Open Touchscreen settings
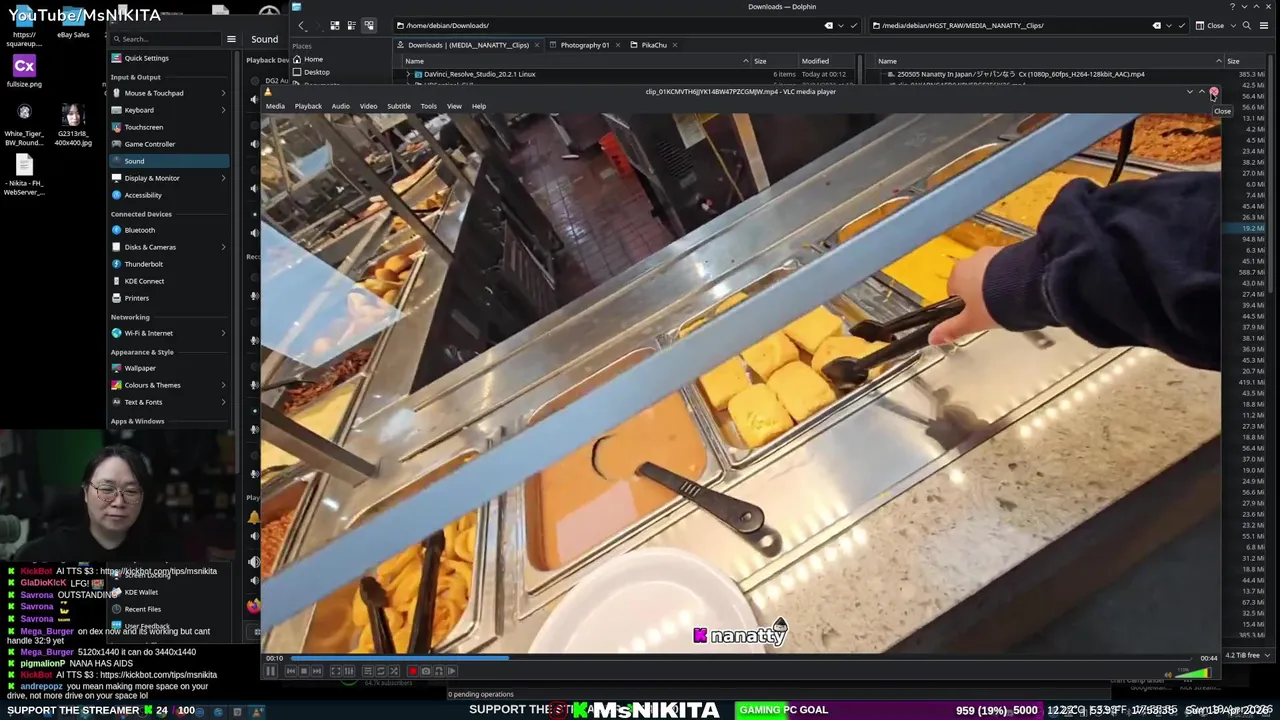This screenshot has height=720, width=1280. pyautogui.click(x=168, y=127)
